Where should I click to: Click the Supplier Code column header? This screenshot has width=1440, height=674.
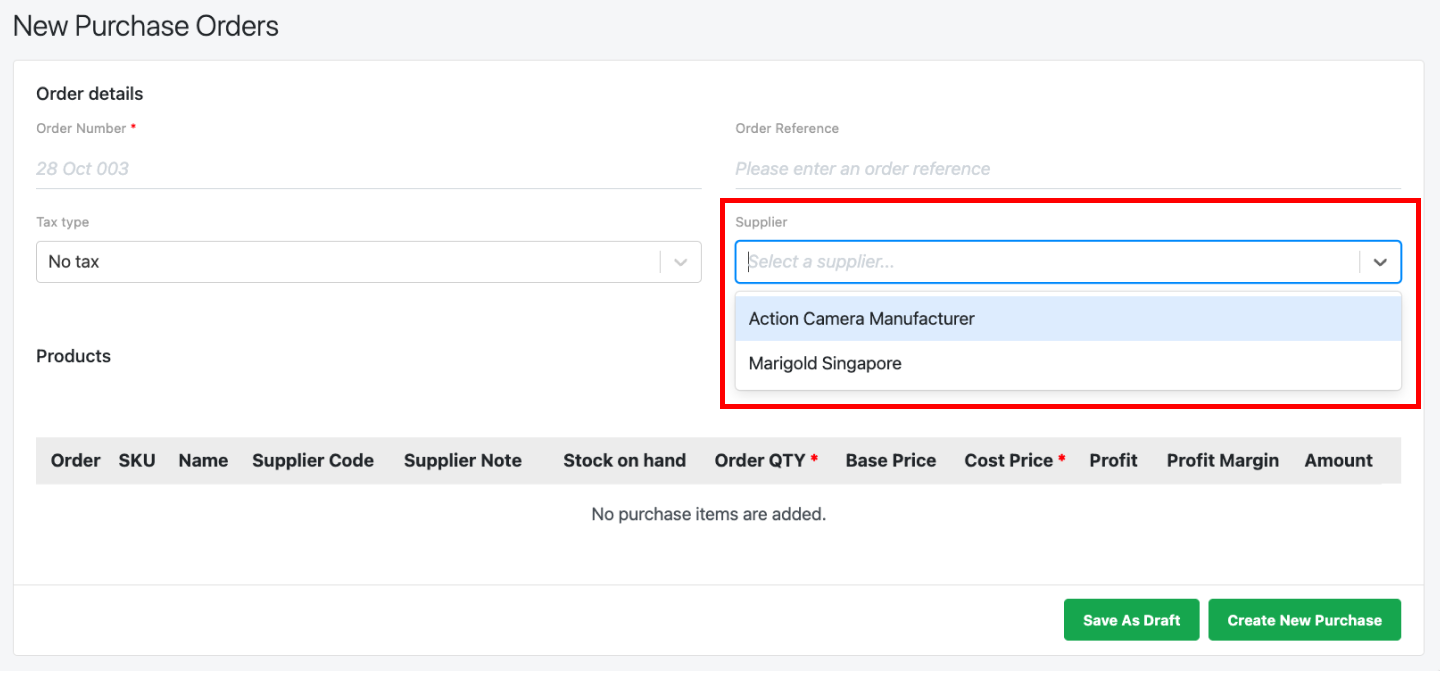pos(313,461)
